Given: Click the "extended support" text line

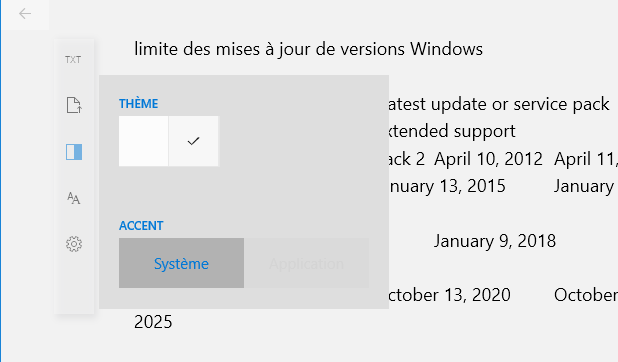Looking at the screenshot, I should point(451,131).
